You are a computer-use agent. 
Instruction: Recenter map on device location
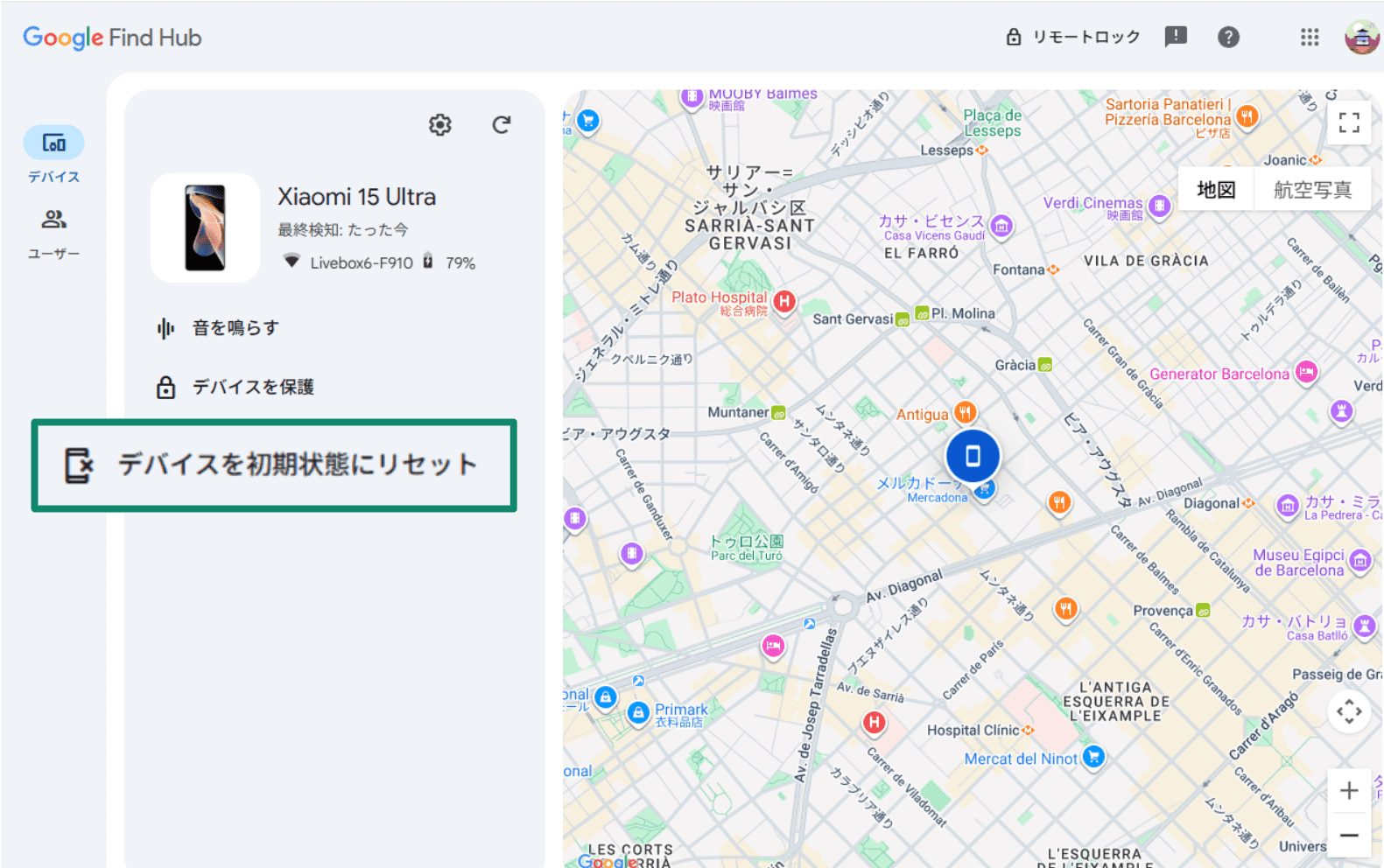pos(1349,711)
